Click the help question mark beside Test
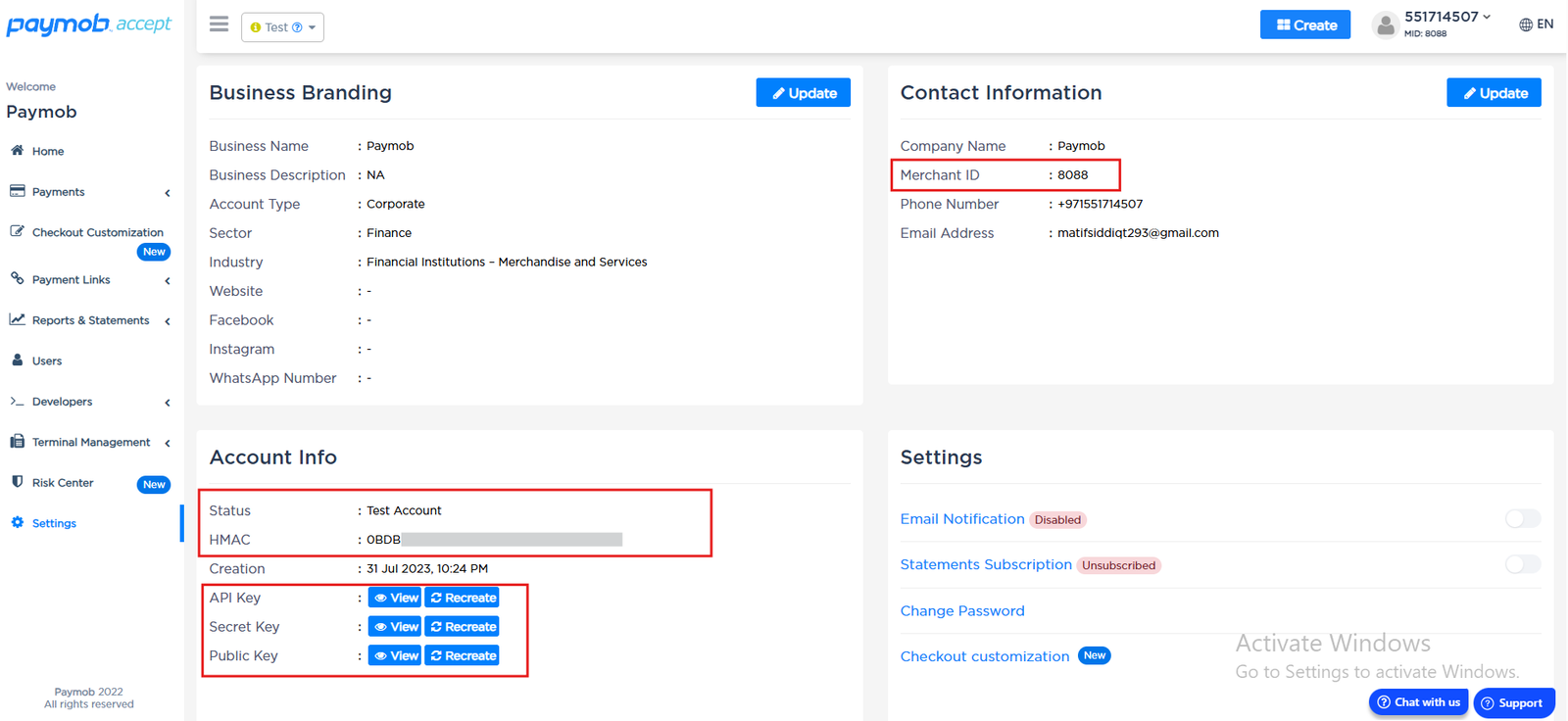 coord(297,27)
